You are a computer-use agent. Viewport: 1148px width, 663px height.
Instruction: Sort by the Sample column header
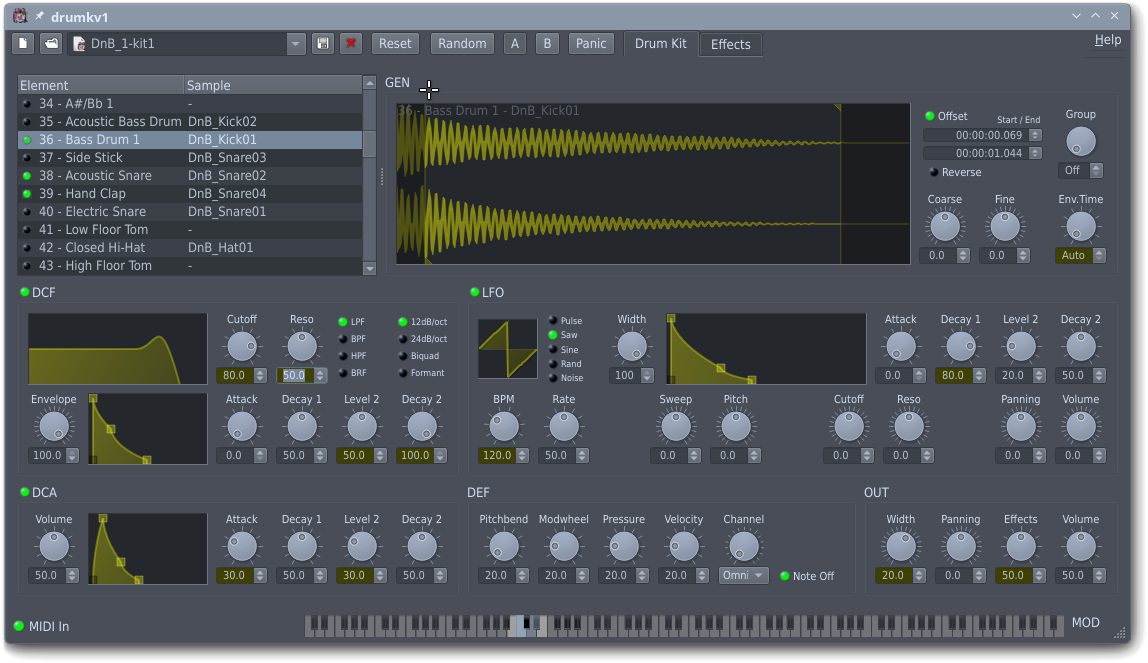272,85
